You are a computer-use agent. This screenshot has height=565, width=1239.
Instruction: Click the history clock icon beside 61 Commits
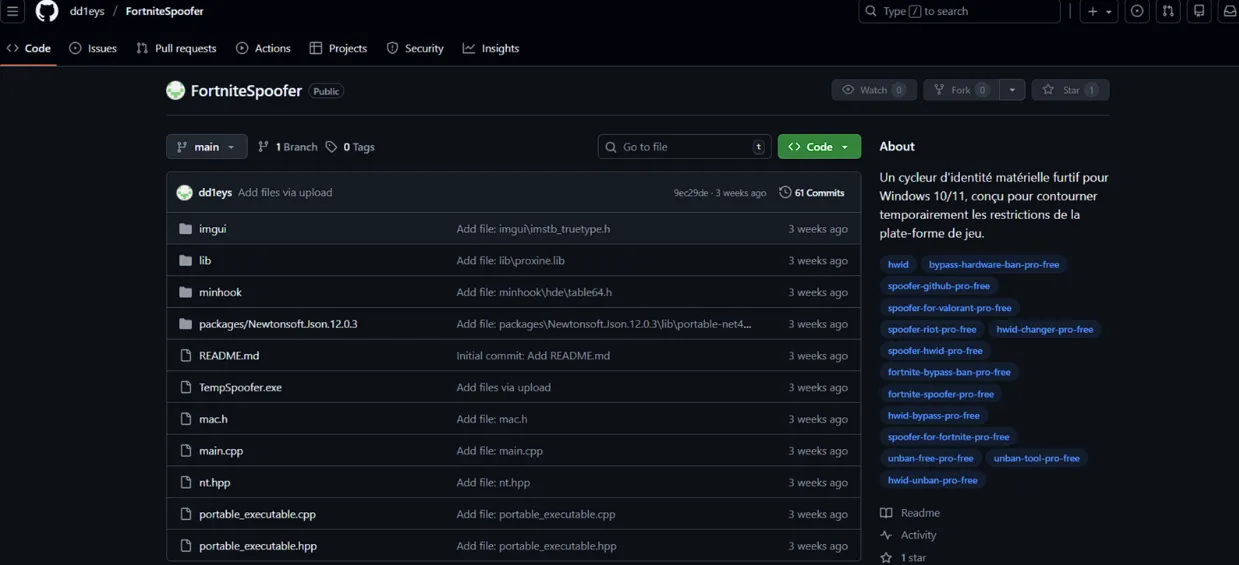pos(785,193)
